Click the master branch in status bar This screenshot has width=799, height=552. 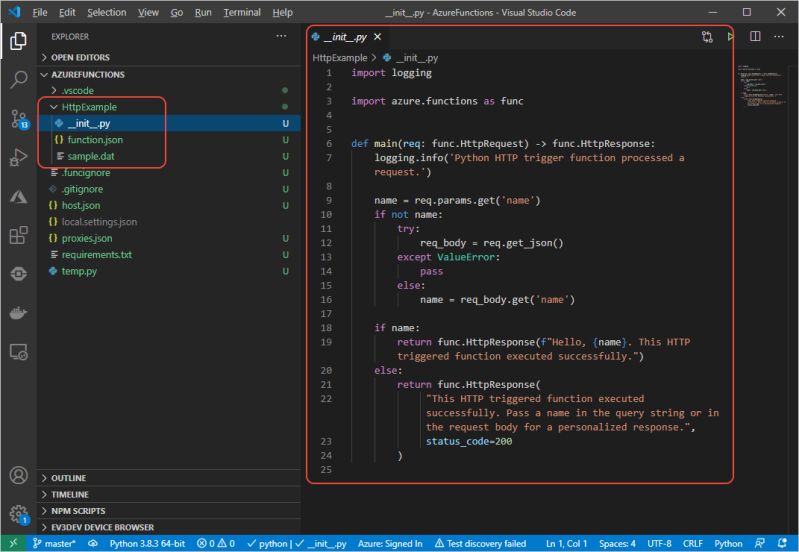tap(54, 543)
